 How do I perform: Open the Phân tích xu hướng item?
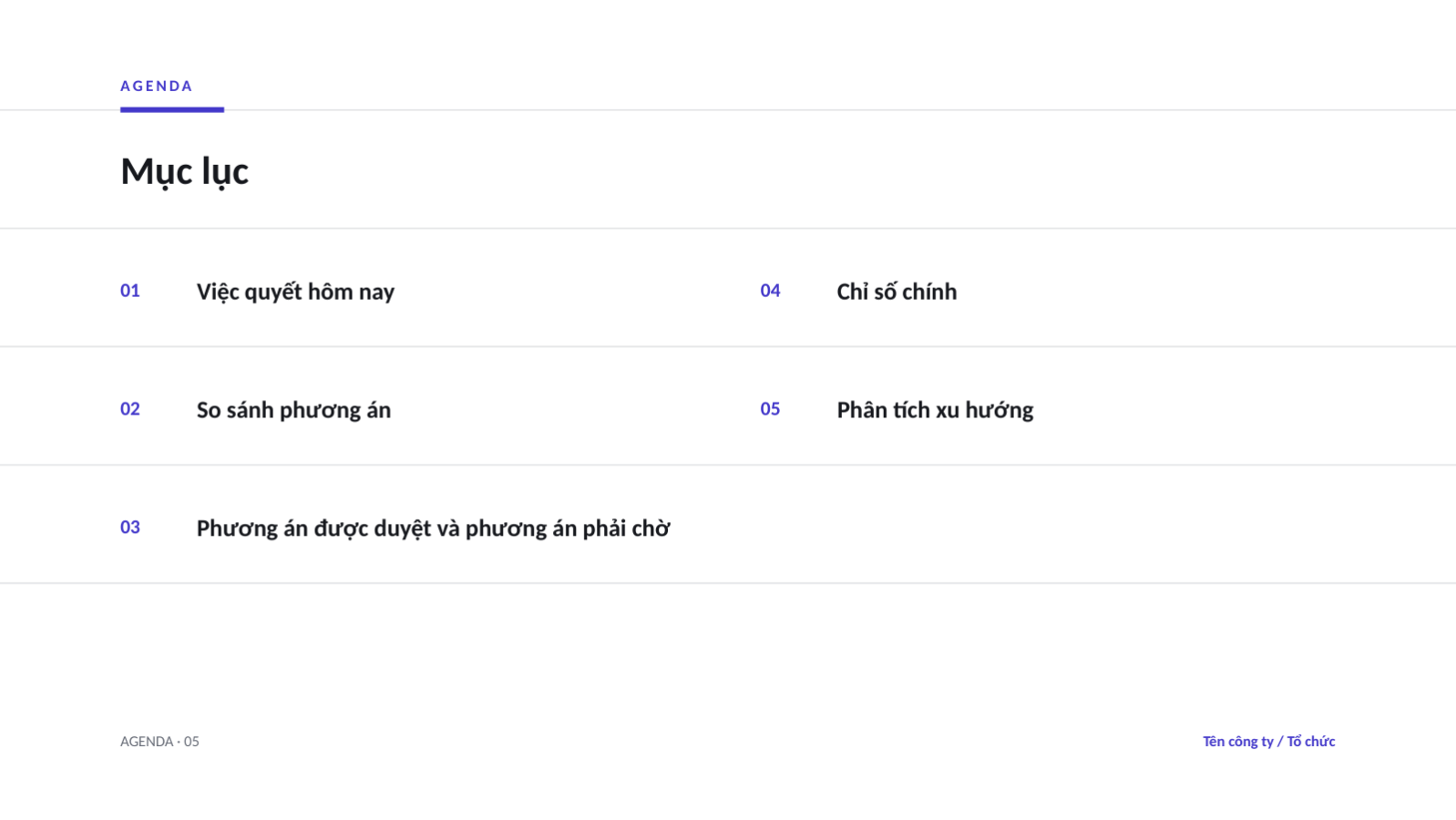[935, 410]
